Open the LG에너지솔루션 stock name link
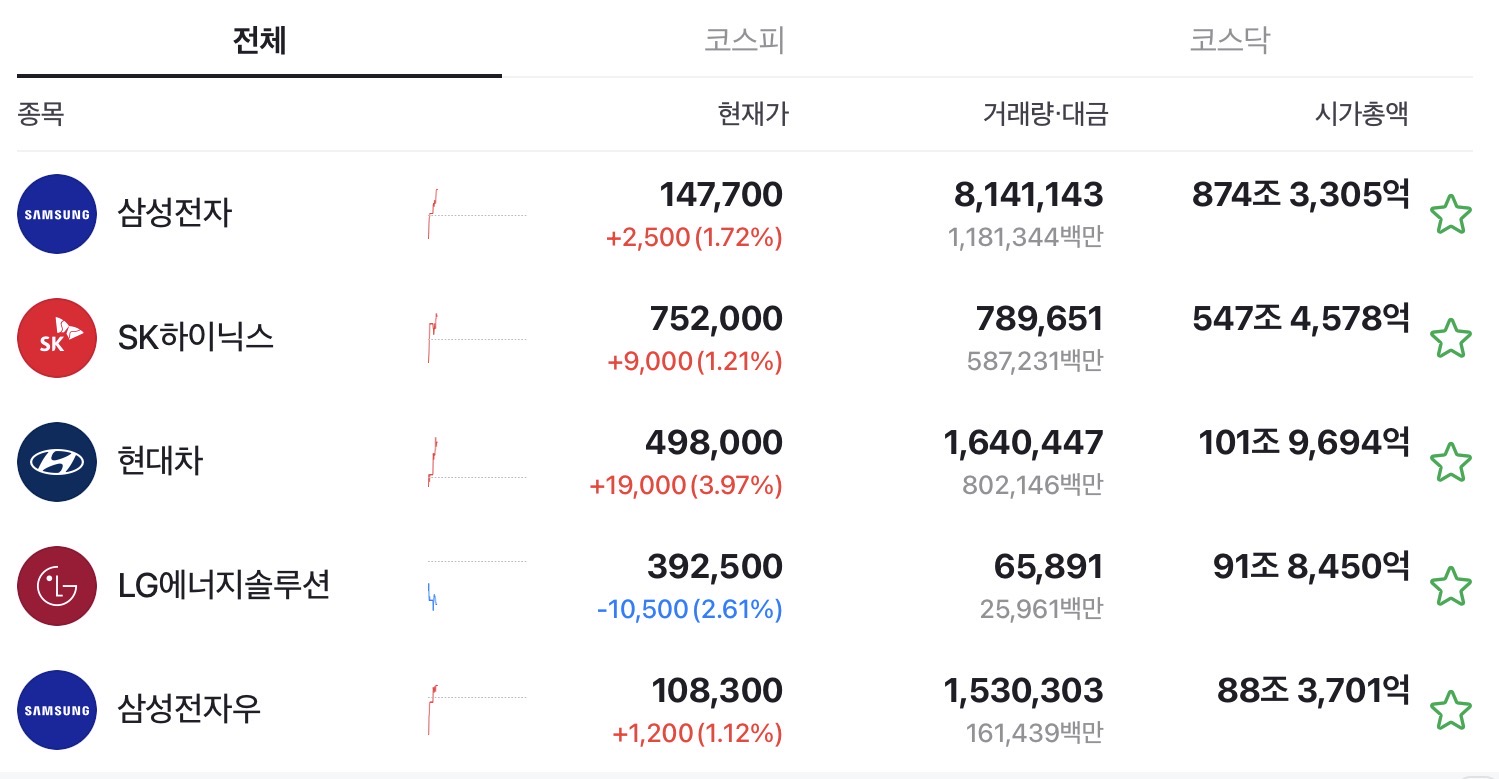 224,586
